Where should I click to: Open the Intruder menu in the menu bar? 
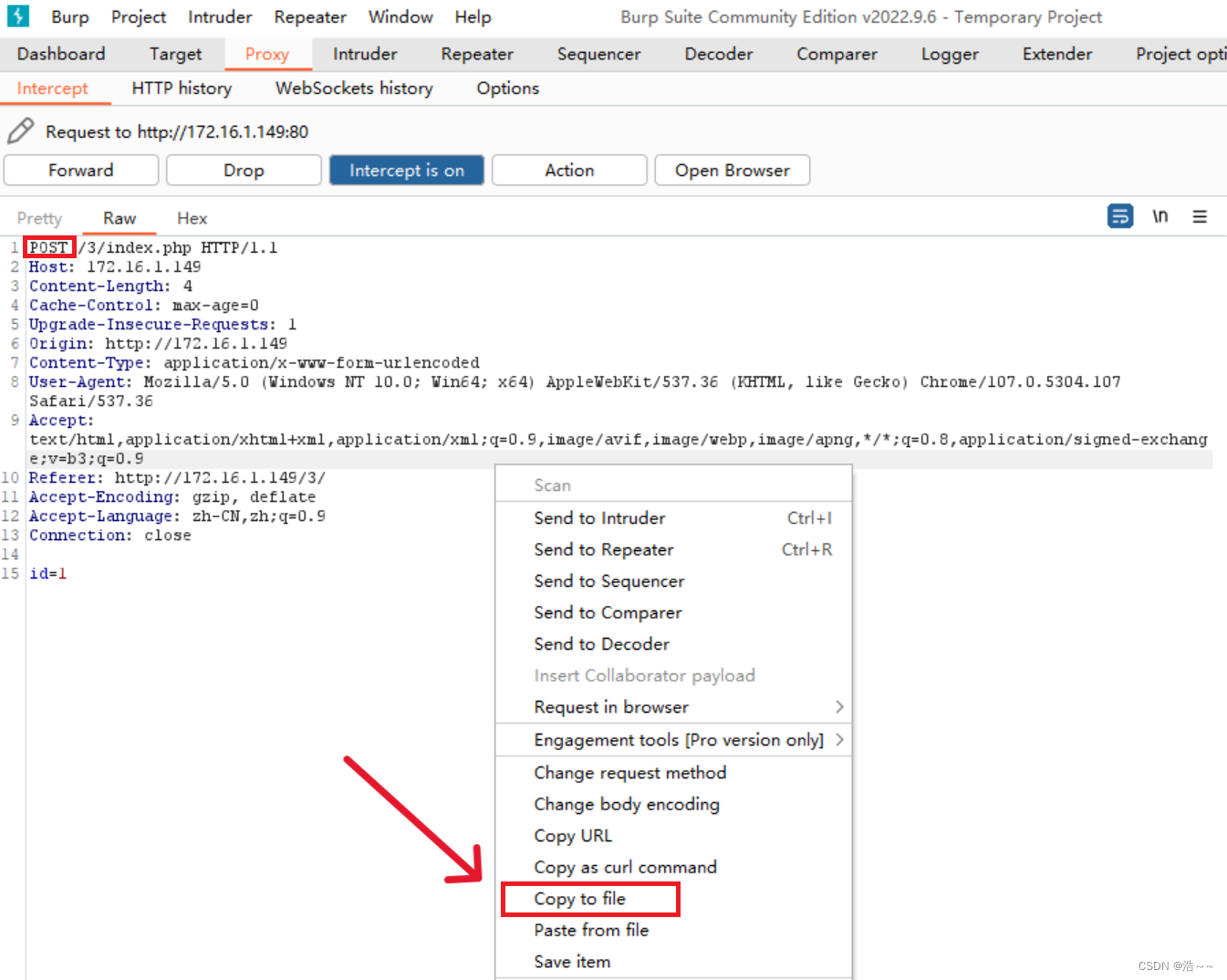tap(220, 17)
